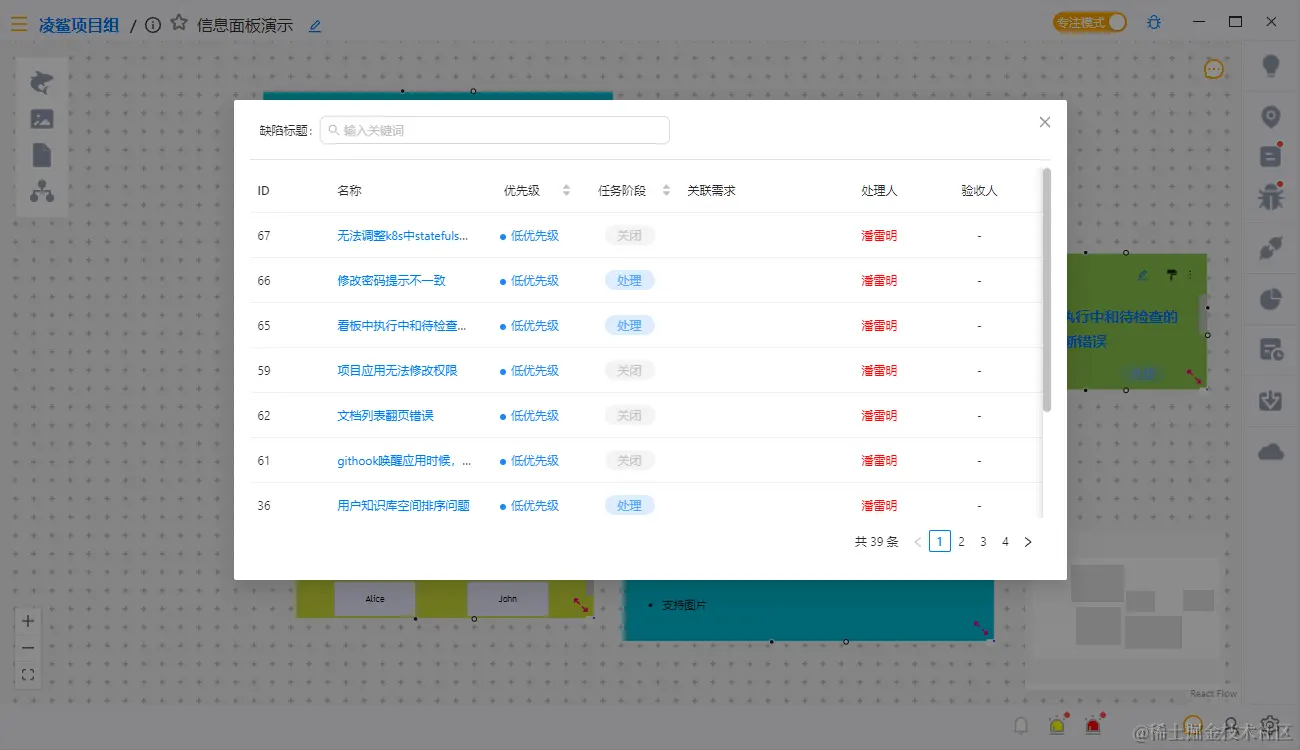Open the lightbulb ideas panel
Viewport: 1300px width, 750px height.
[x=1271, y=67]
